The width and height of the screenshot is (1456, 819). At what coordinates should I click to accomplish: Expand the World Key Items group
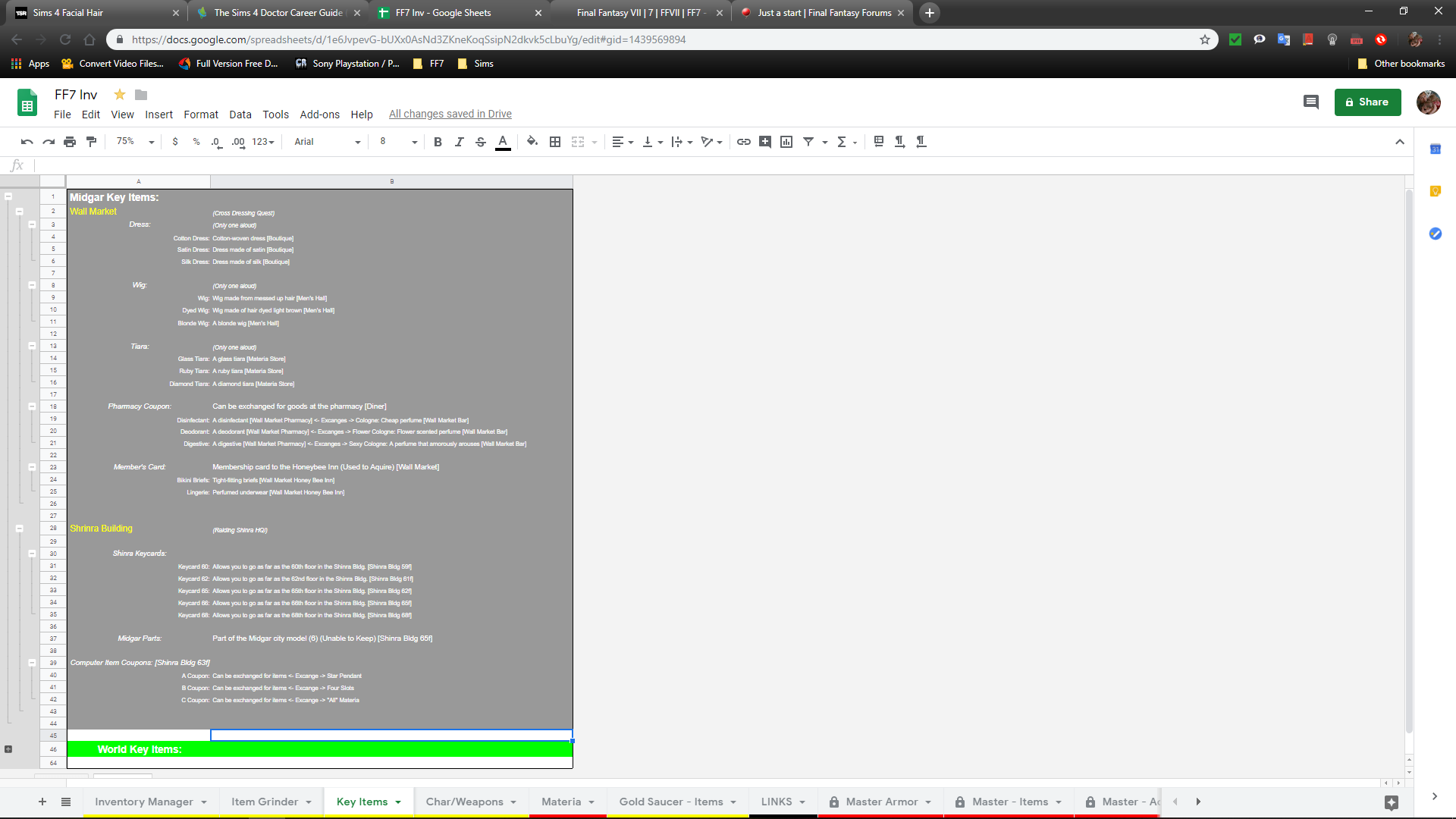tap(8, 749)
